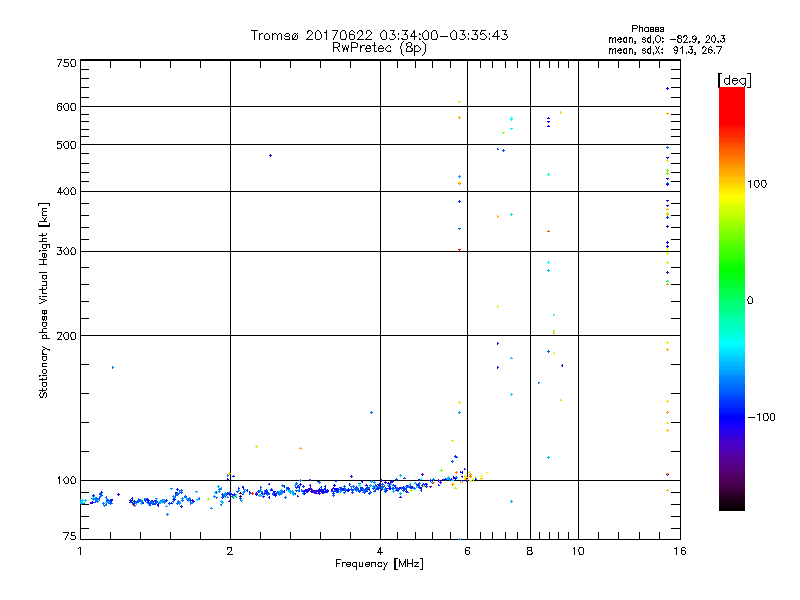Screen dimensions: 800x600
Task: Click the 200 label on the height axis
Action: tap(66, 336)
